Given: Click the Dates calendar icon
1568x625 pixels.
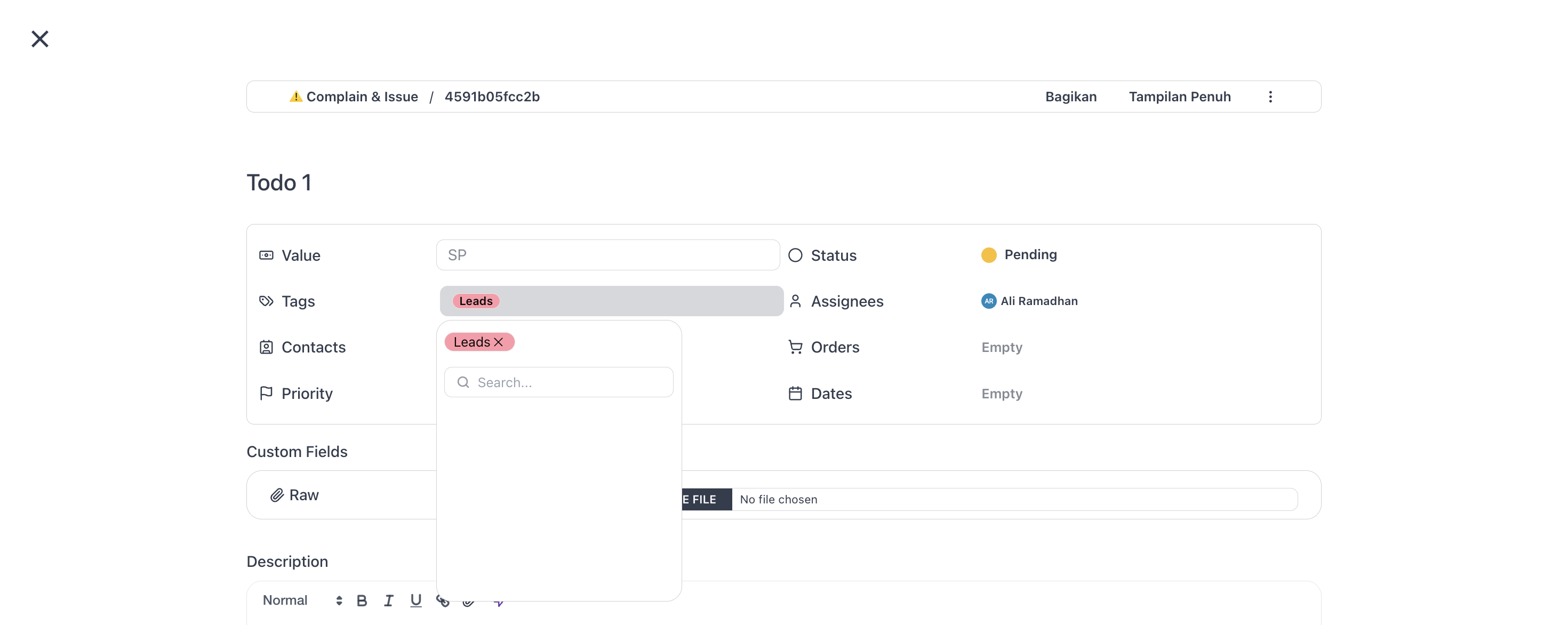Looking at the screenshot, I should (x=795, y=393).
